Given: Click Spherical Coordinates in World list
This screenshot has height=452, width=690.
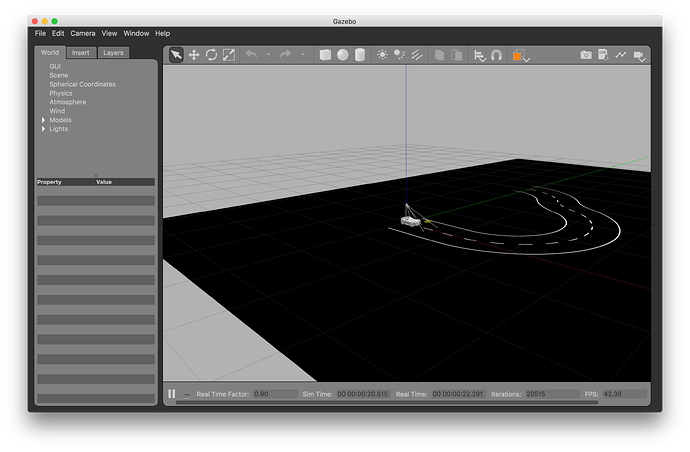Looking at the screenshot, I should [x=82, y=84].
